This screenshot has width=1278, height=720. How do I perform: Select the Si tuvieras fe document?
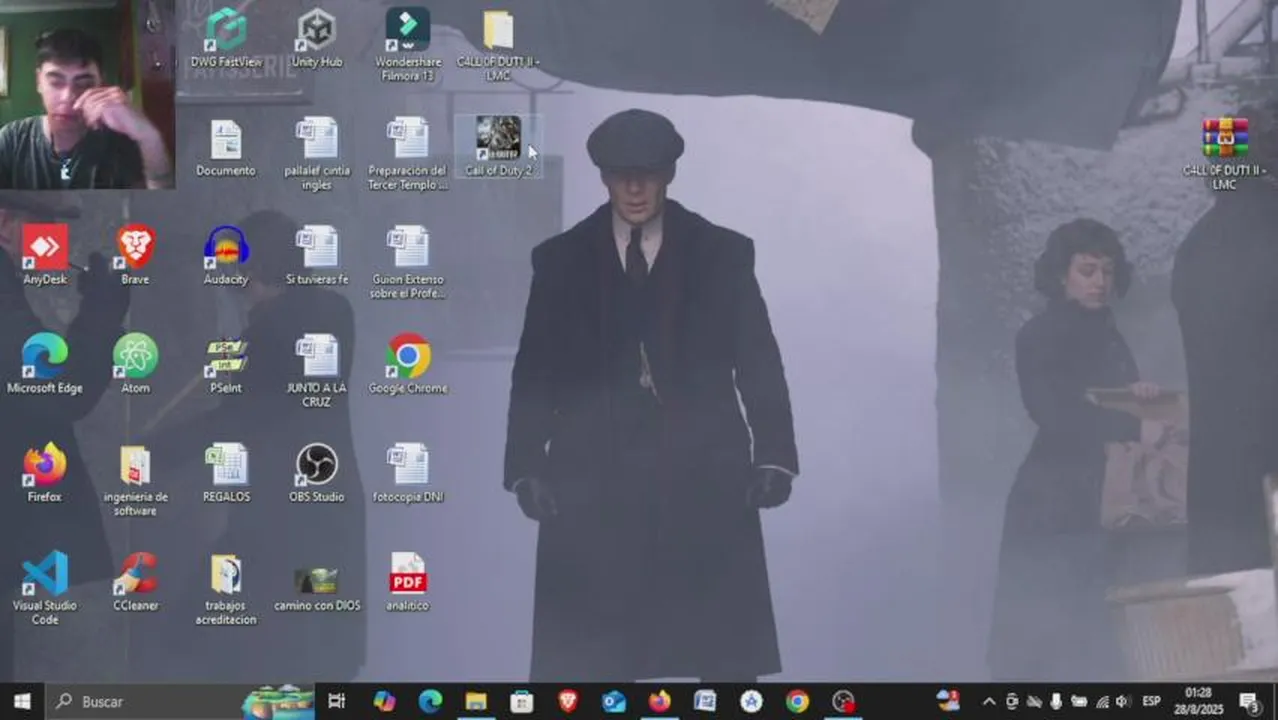click(317, 255)
